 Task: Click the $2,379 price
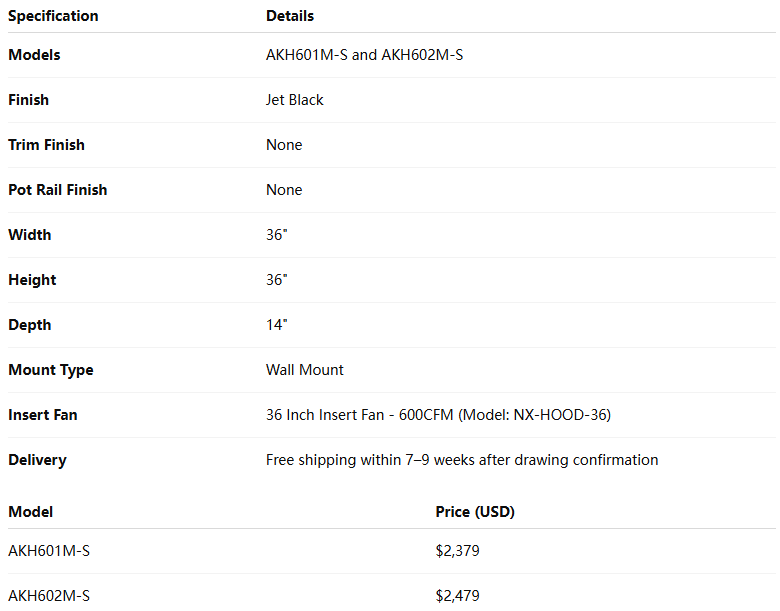(457, 551)
